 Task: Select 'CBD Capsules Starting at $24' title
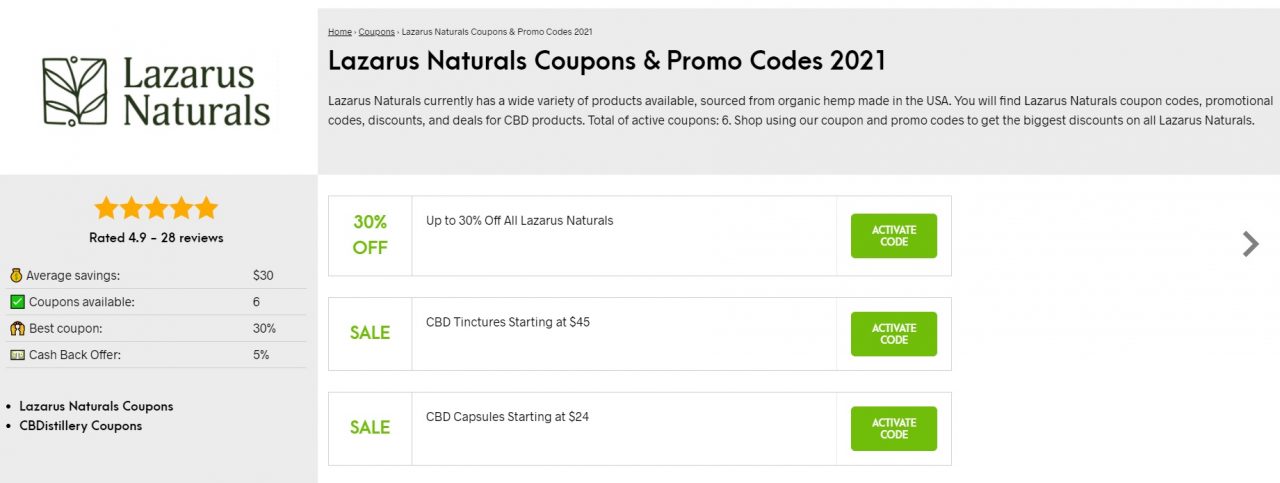[508, 416]
